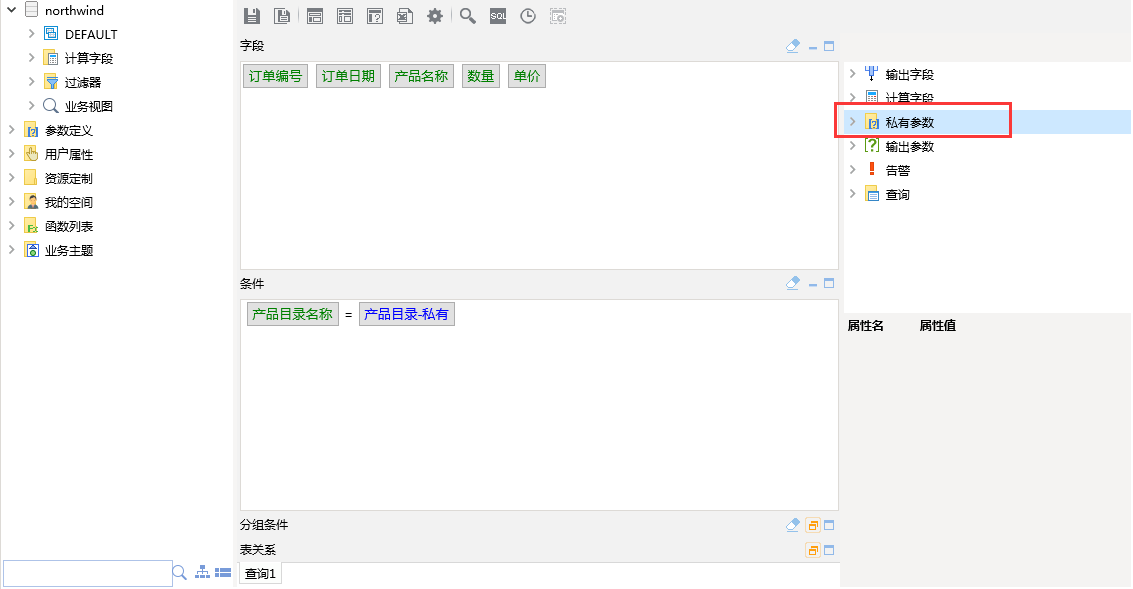Restore the 分组条件 panel

click(x=813, y=525)
